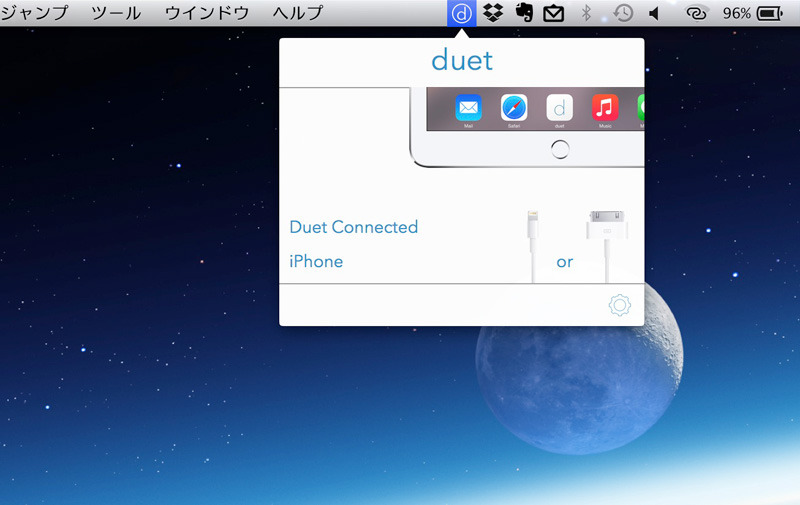Open the Dropbox menu bar icon

[x=492, y=14]
